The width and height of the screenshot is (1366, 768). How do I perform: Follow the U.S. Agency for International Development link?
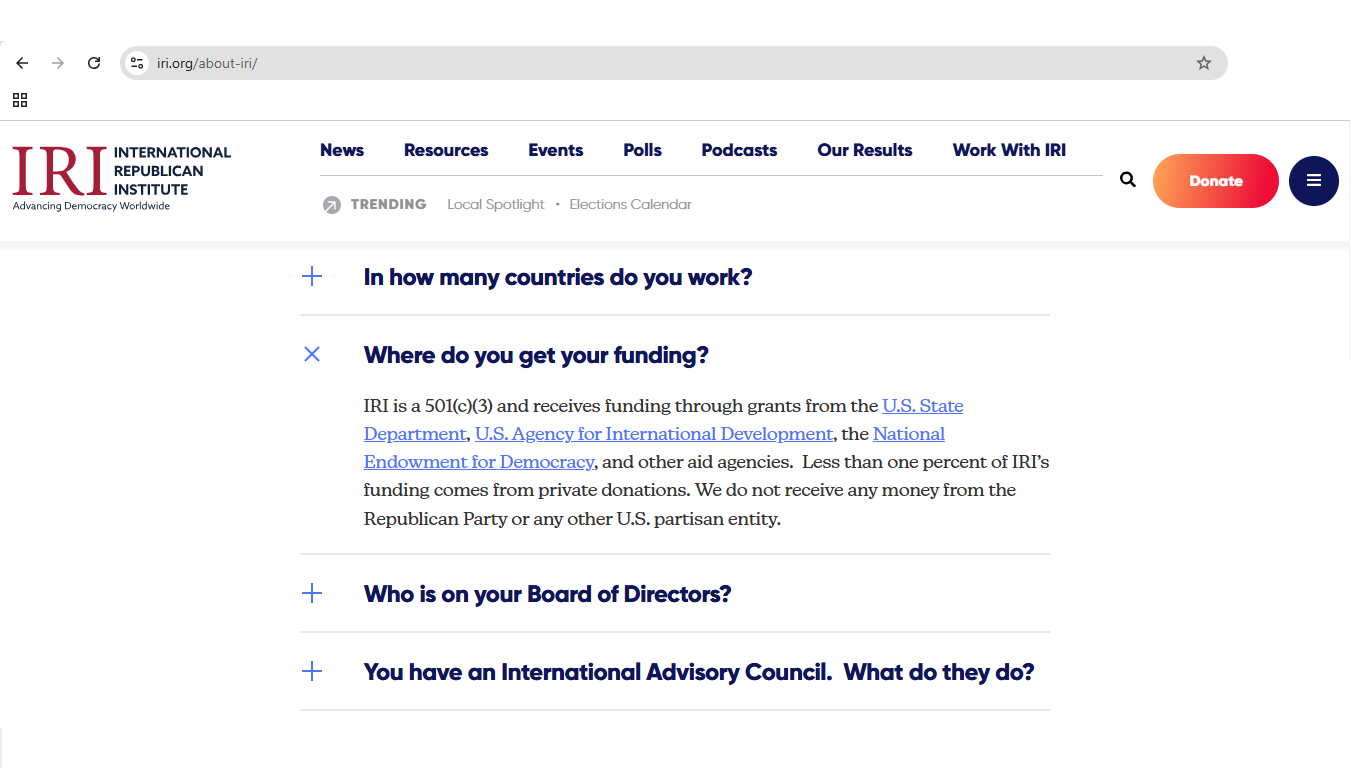(654, 434)
